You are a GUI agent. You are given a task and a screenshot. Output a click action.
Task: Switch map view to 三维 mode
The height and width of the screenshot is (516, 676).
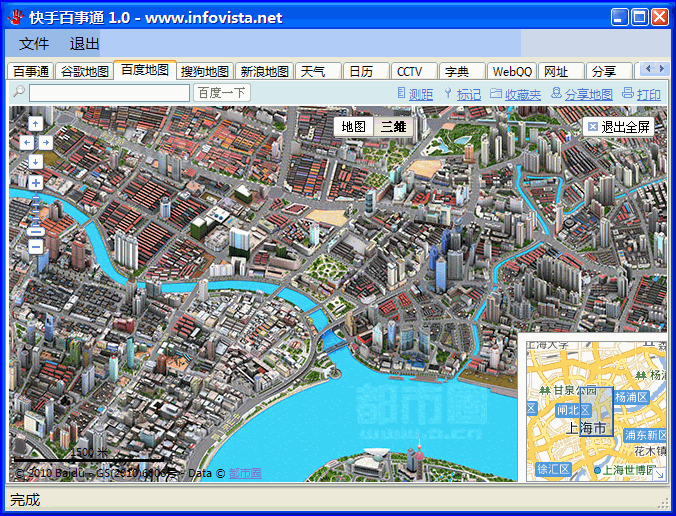point(393,127)
